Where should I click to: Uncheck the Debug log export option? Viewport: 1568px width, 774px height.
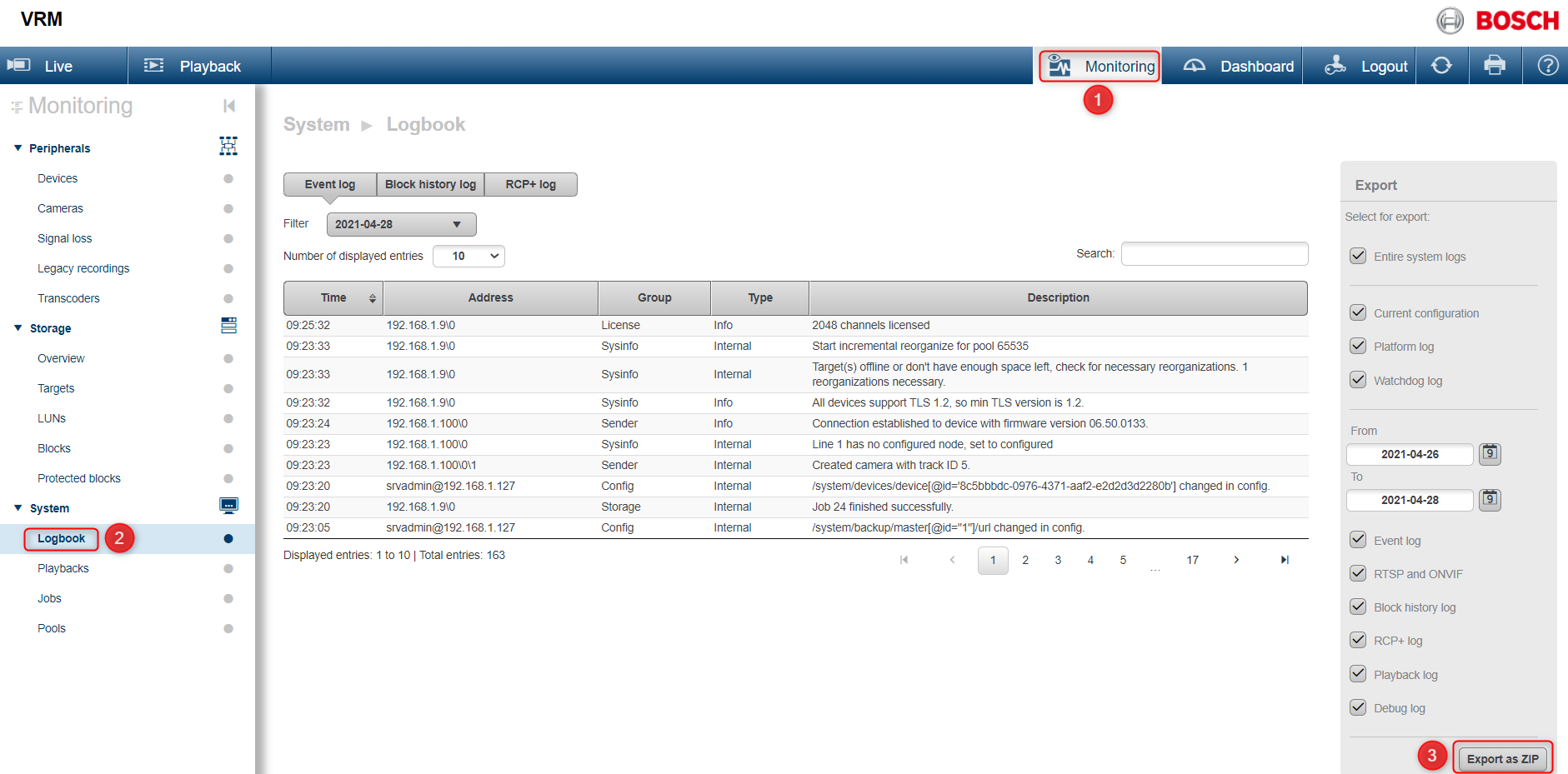(1358, 707)
